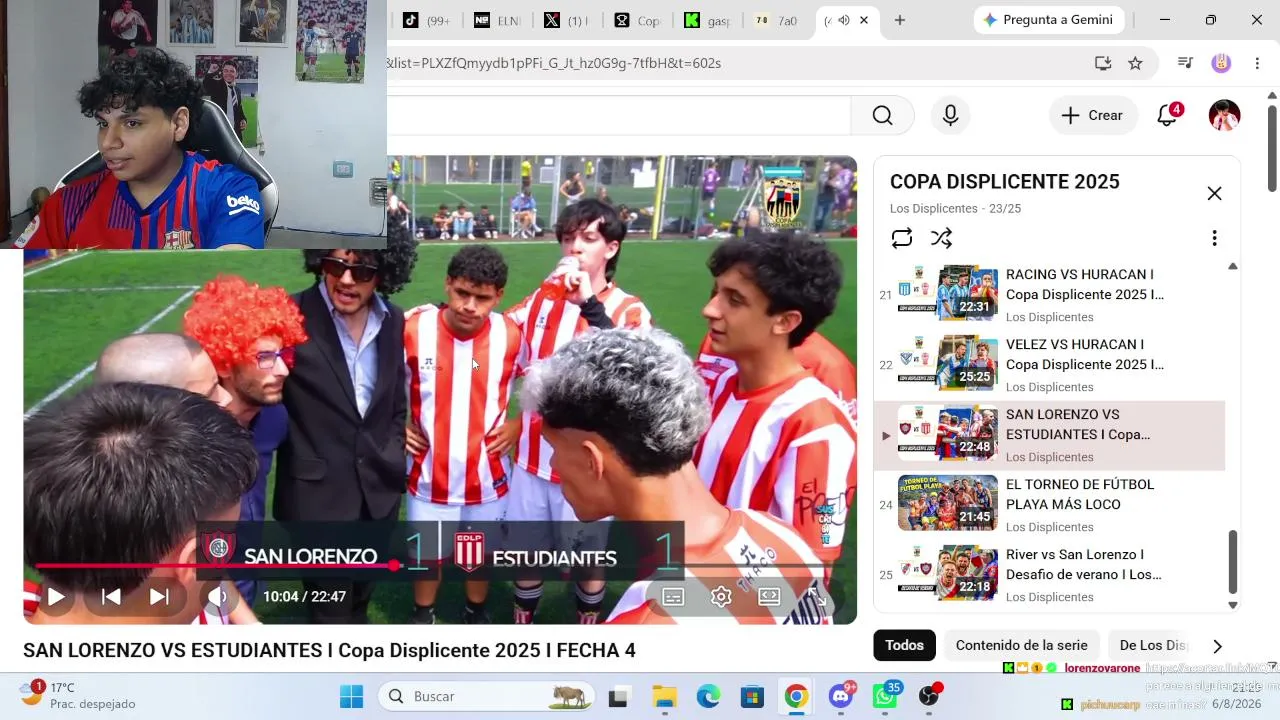Click the browser address bar URL
The width and height of the screenshot is (1280, 720).
pos(553,63)
